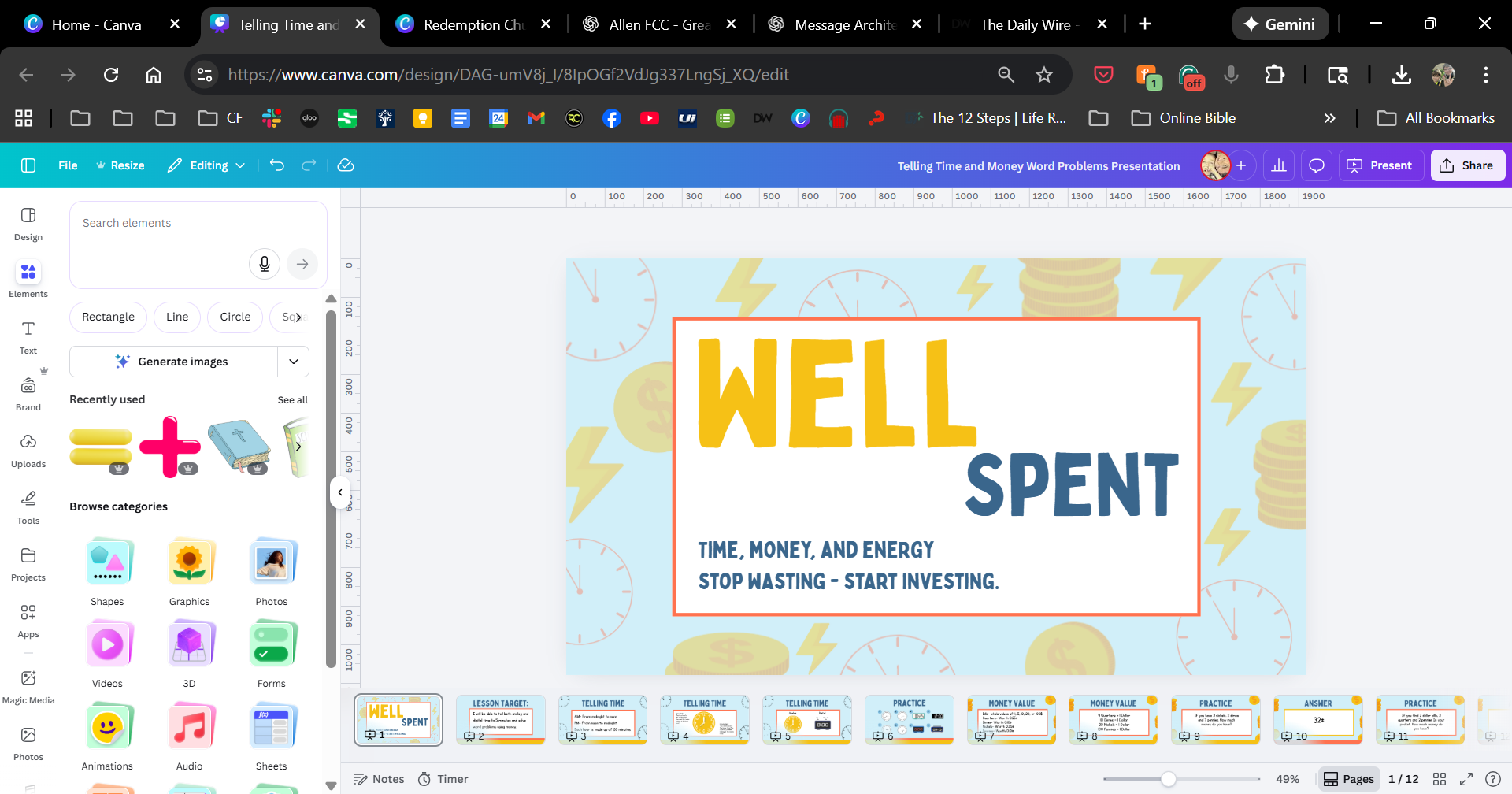Select the Lesson Target page 2 thumbnail
Viewport: 1512px width, 794px height.
click(x=501, y=719)
